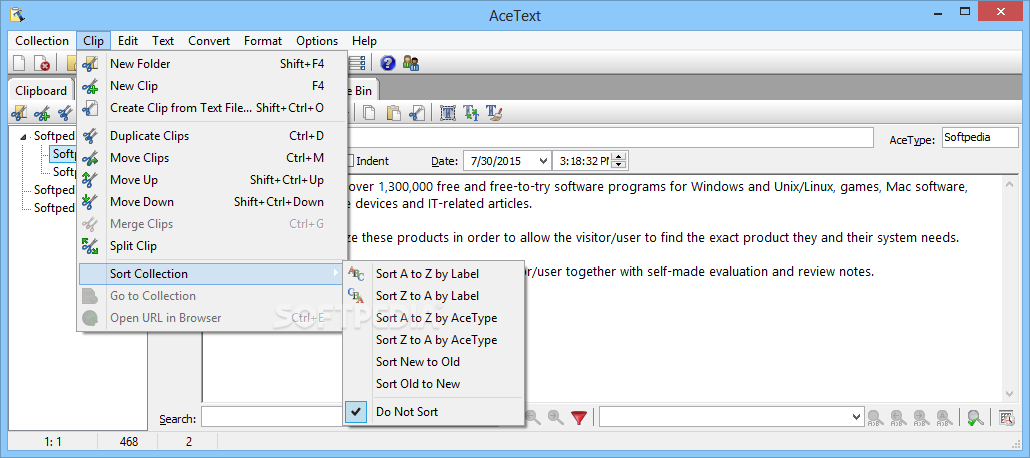Click the T with green arrows icon
Viewport: 1030px width, 458px height.
pos(471,113)
